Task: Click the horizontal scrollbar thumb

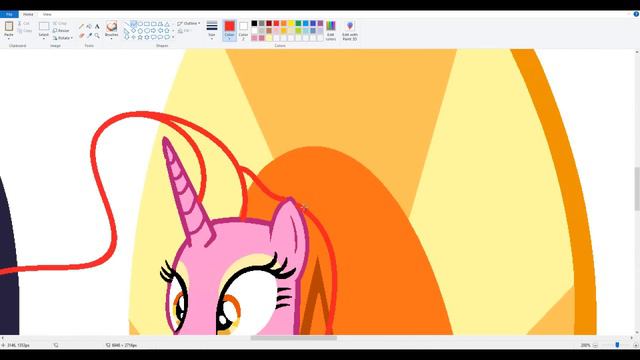Action: (294, 338)
